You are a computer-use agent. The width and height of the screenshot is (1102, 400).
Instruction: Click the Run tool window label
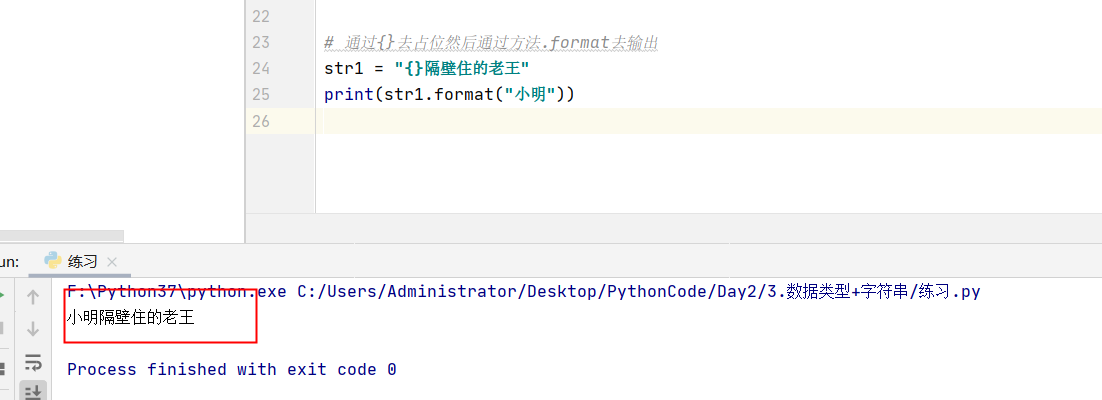[x=9, y=262]
